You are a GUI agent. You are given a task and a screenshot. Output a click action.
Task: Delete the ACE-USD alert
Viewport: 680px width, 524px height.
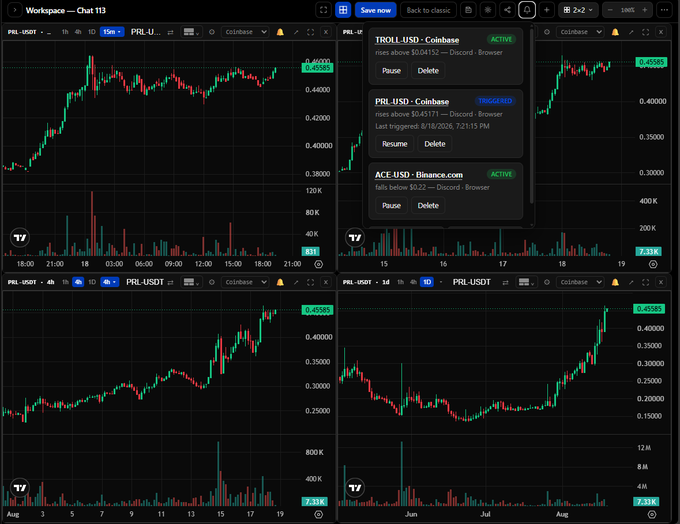[x=428, y=206]
